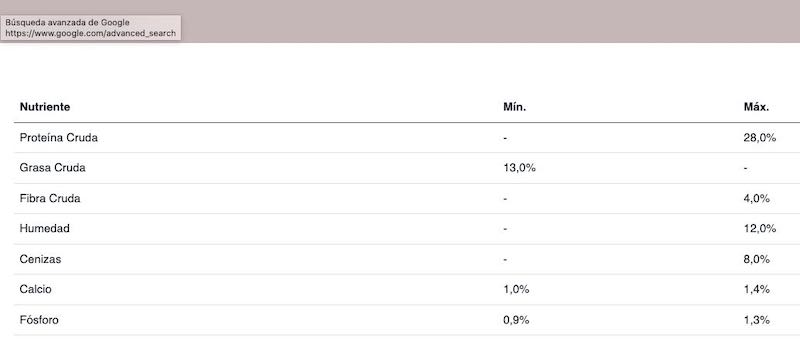The height and width of the screenshot is (363, 800).
Task: Select the Humedad row label
Action: [45, 229]
